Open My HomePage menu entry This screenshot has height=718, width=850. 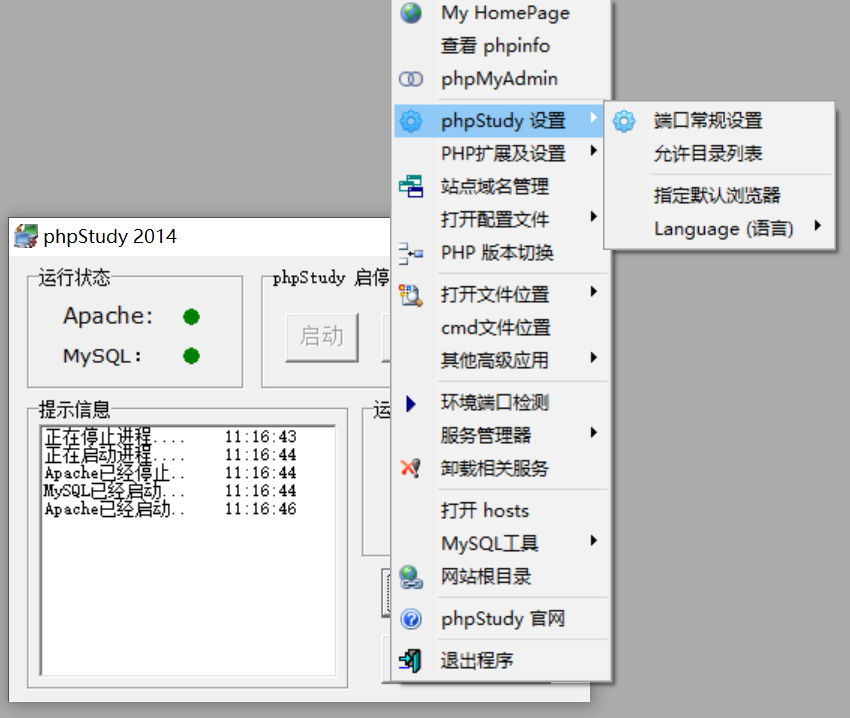click(503, 13)
